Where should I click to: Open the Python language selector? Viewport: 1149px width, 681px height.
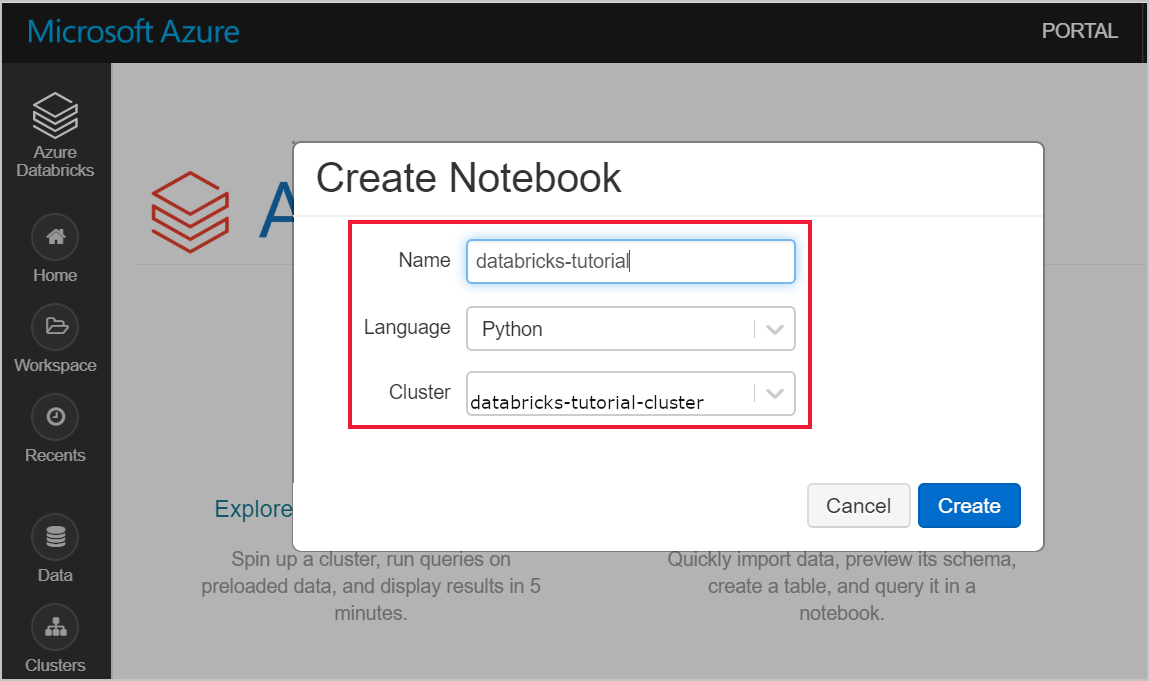630,328
